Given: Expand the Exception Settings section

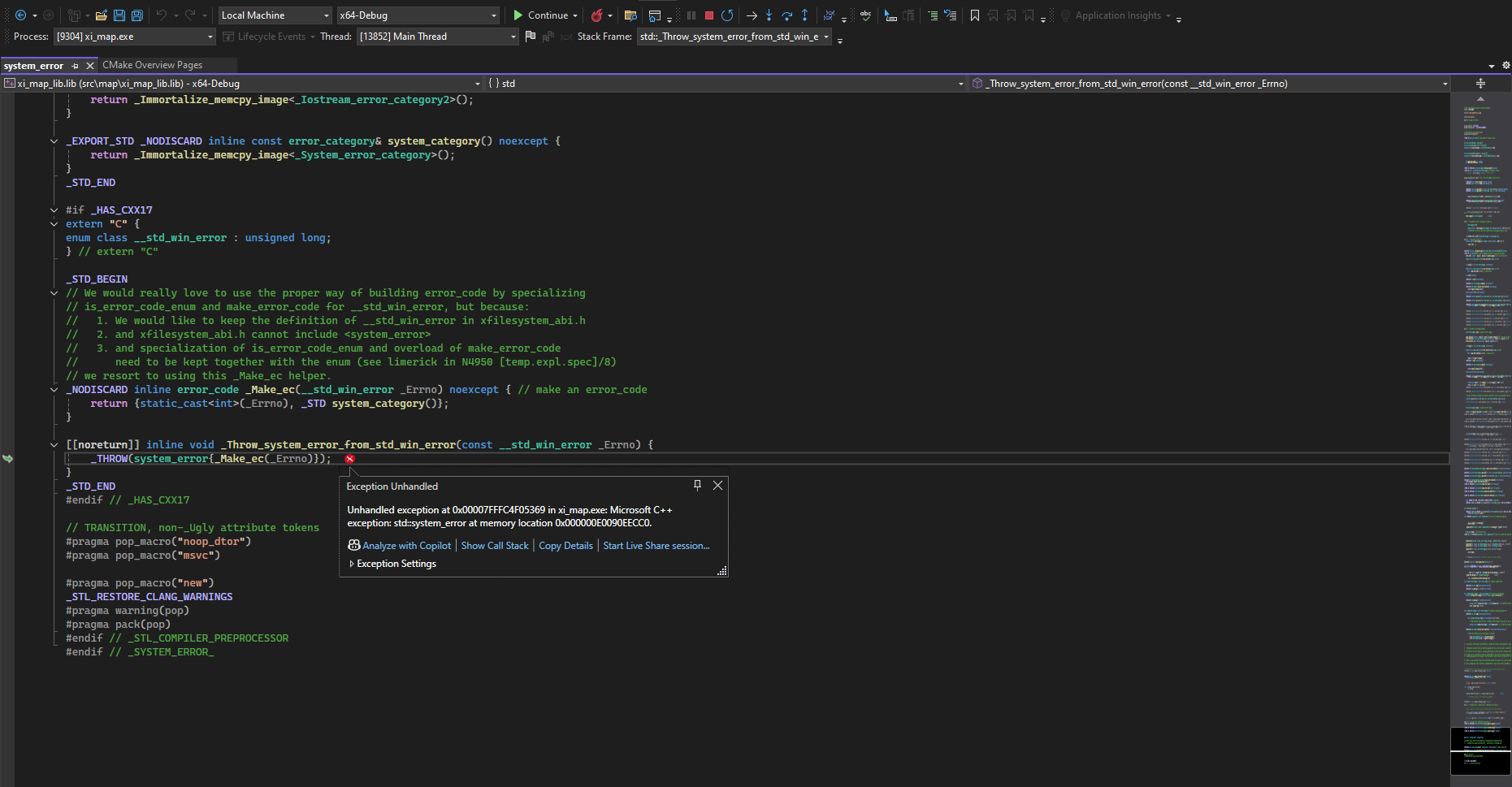Looking at the screenshot, I should tap(352, 564).
